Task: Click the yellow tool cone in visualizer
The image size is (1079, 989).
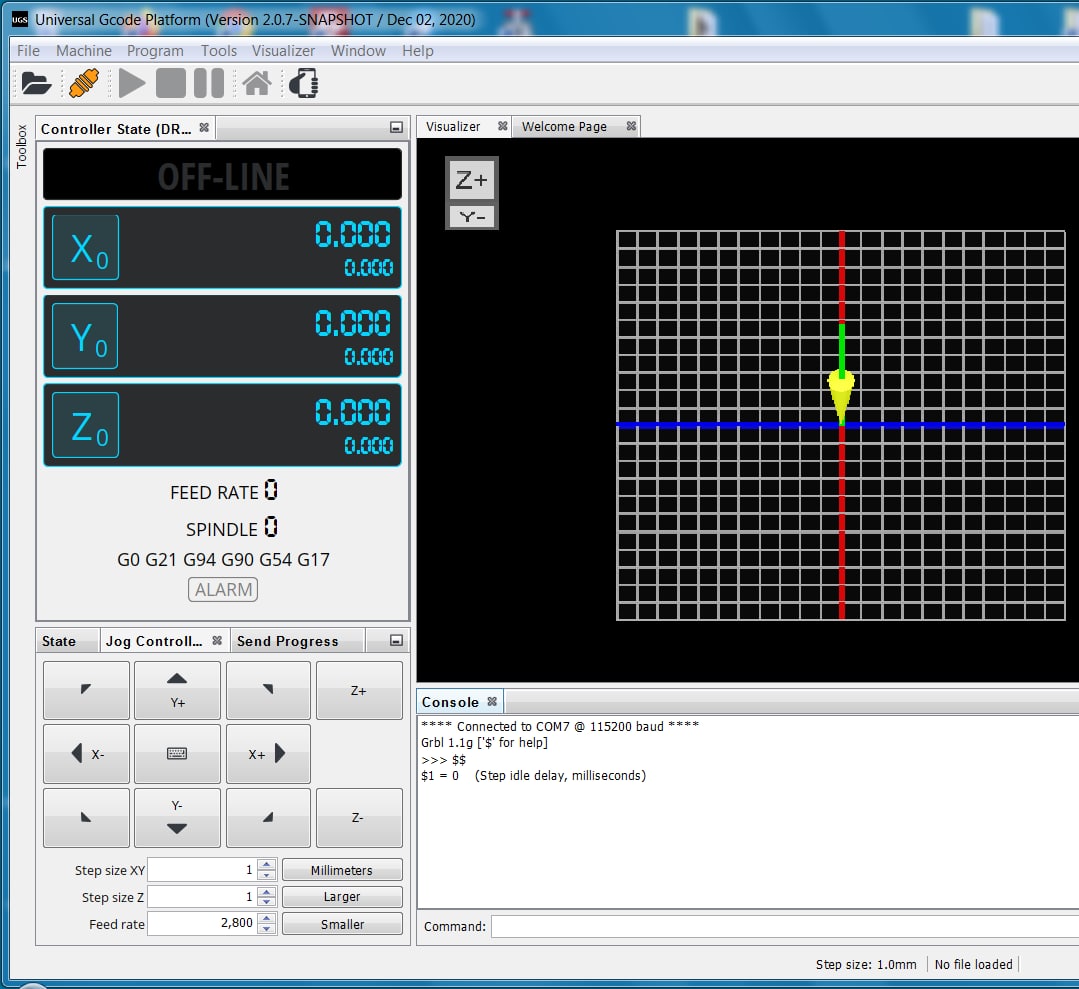Action: click(841, 394)
